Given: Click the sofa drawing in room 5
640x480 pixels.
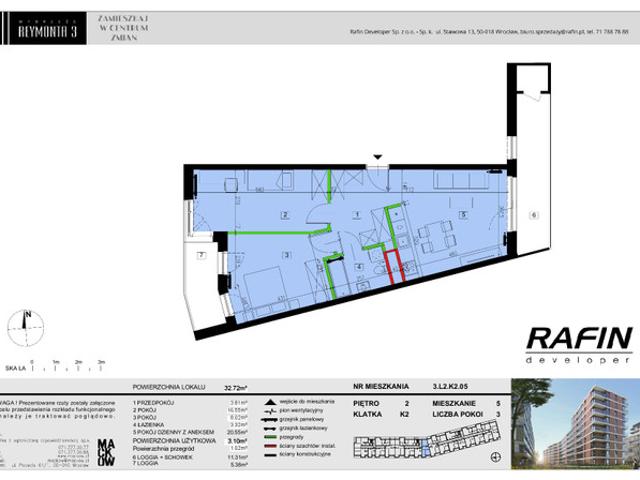Looking at the screenshot, I should [460, 180].
